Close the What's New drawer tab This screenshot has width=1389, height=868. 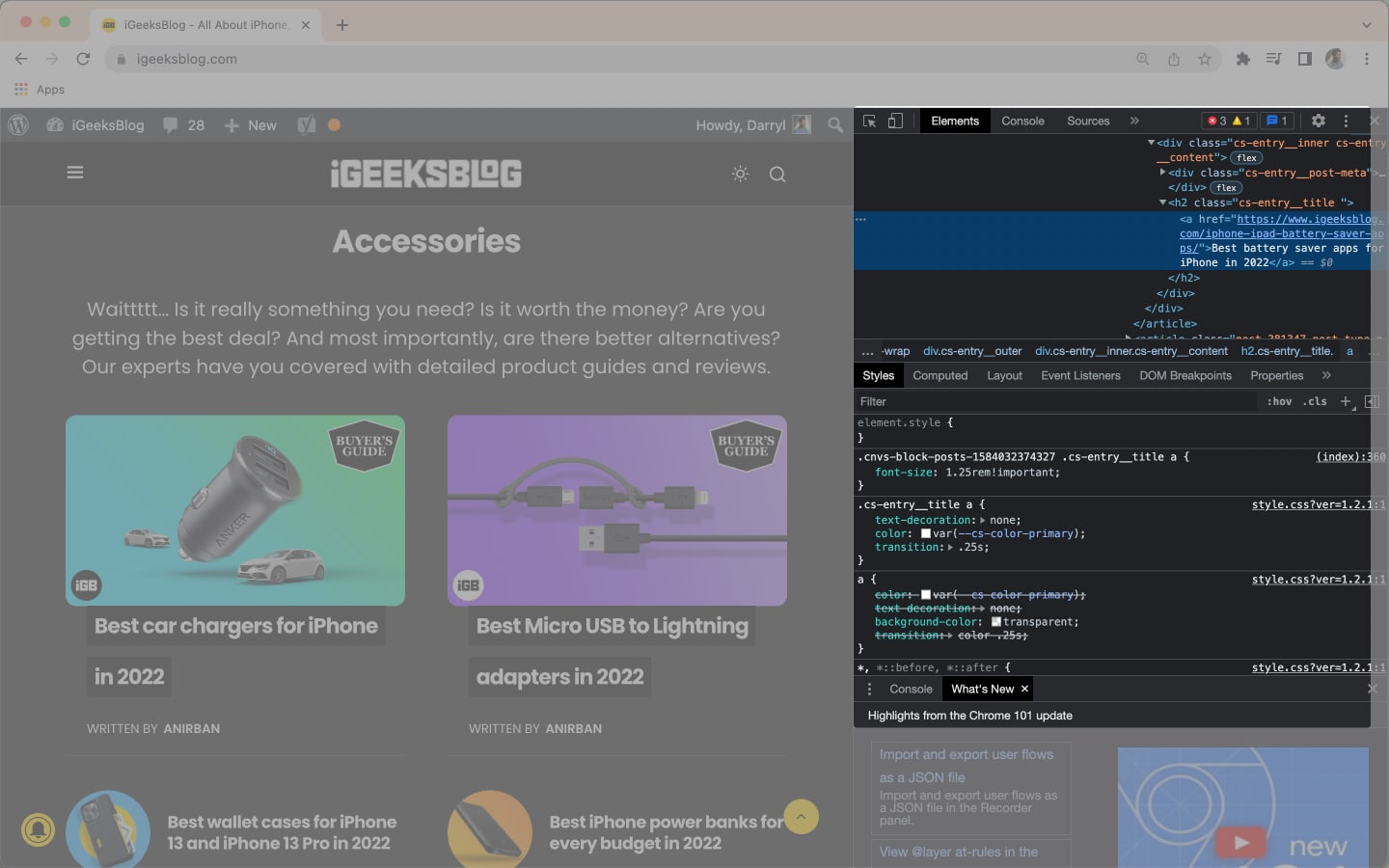pos(1024,689)
